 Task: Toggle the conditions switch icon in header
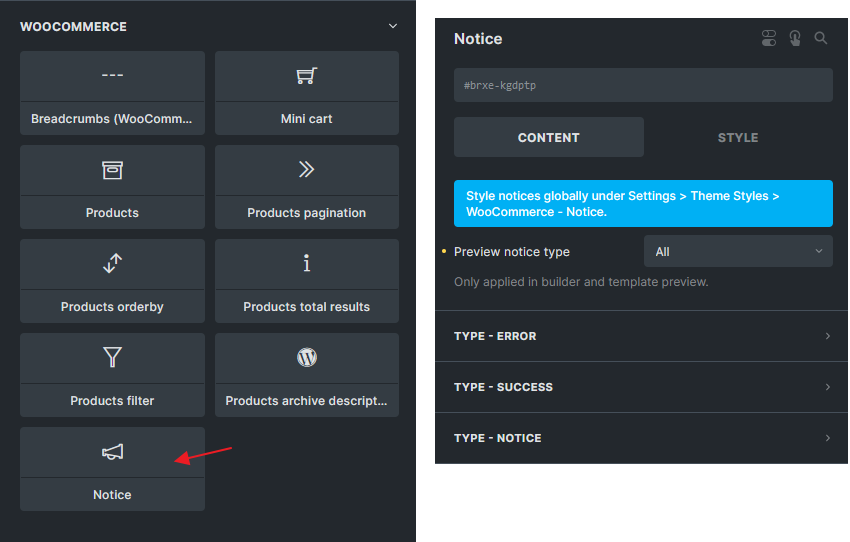(x=768, y=39)
